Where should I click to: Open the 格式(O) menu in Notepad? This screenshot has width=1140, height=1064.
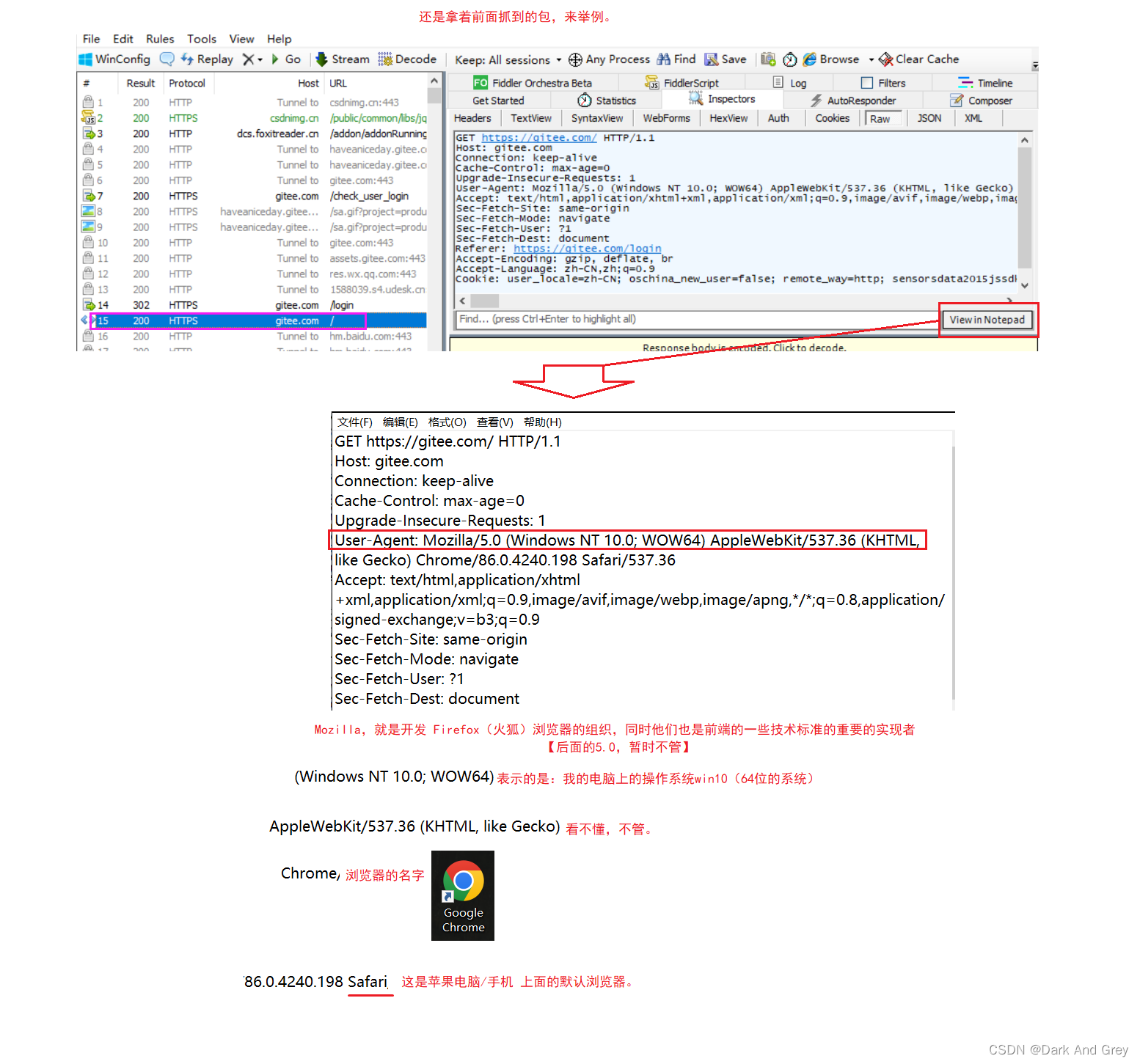pos(447,422)
